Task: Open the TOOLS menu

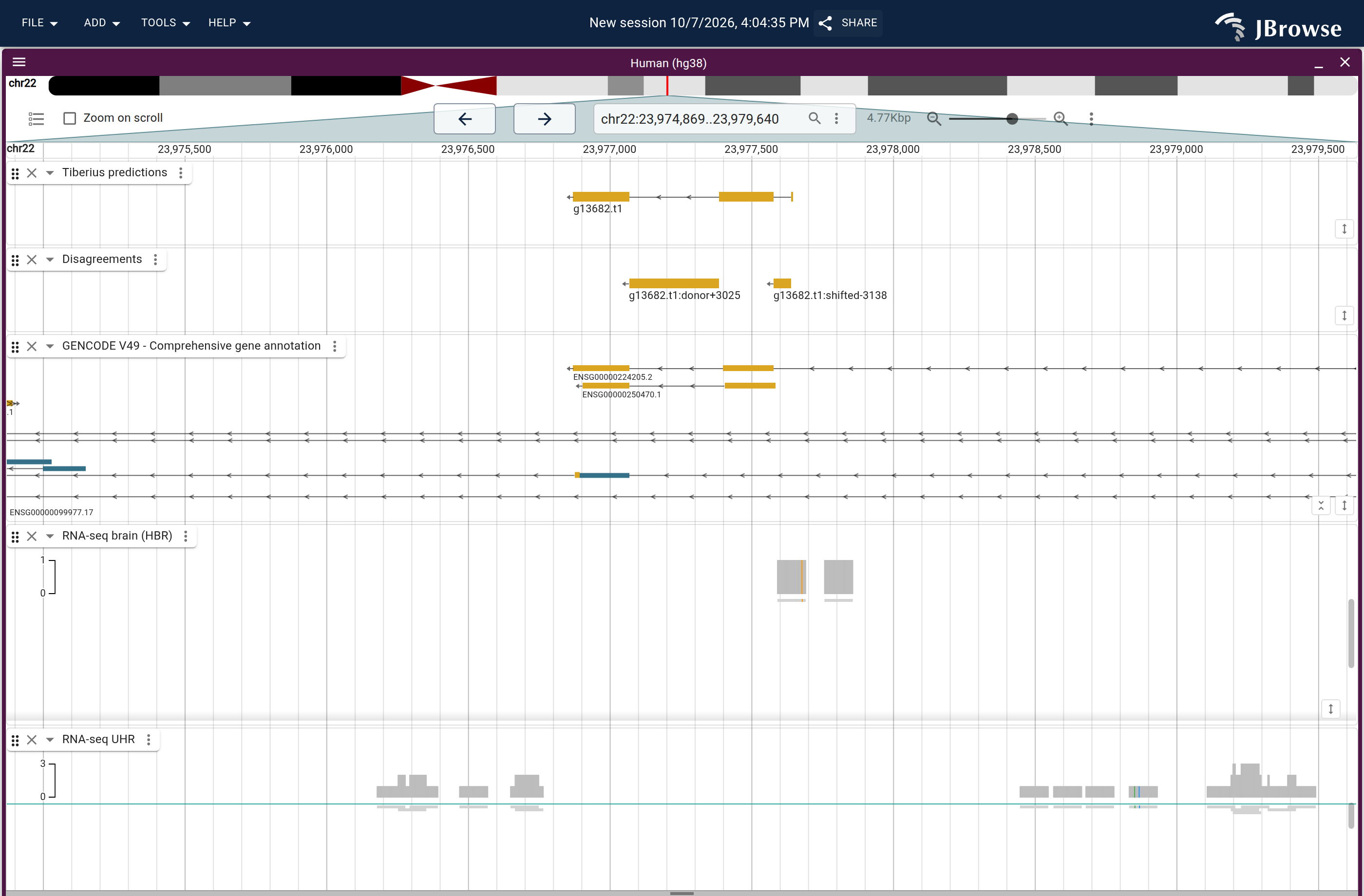Action: tap(165, 23)
